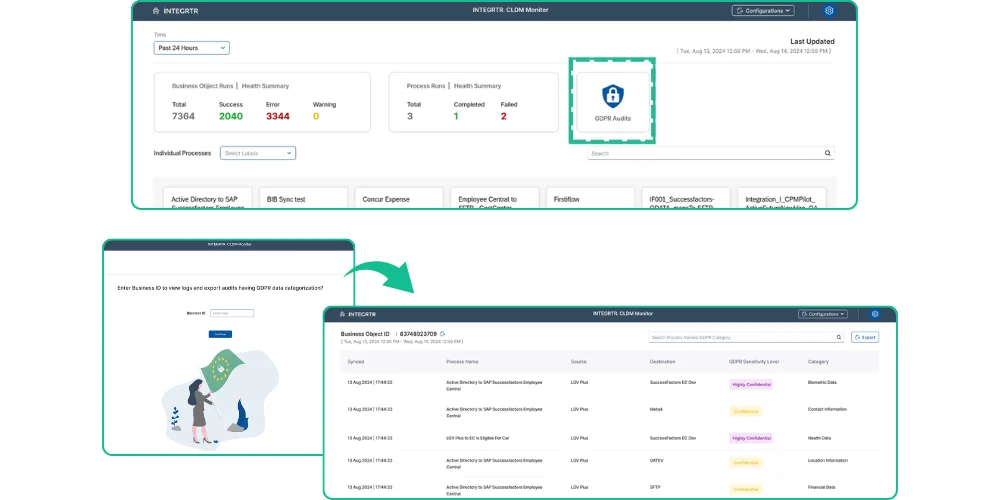Click the Process Name column header
This screenshot has height=500, width=1000.
click(462, 362)
